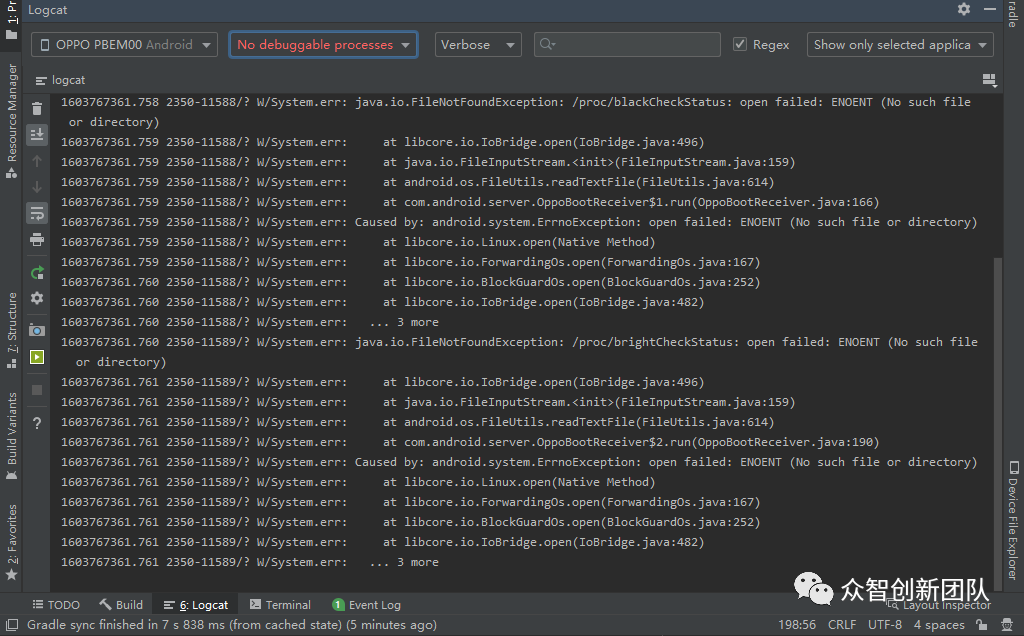Viewport: 1024px width, 636px height.
Task: Click the inspector hat icon in status bar
Action: pos(1007,625)
